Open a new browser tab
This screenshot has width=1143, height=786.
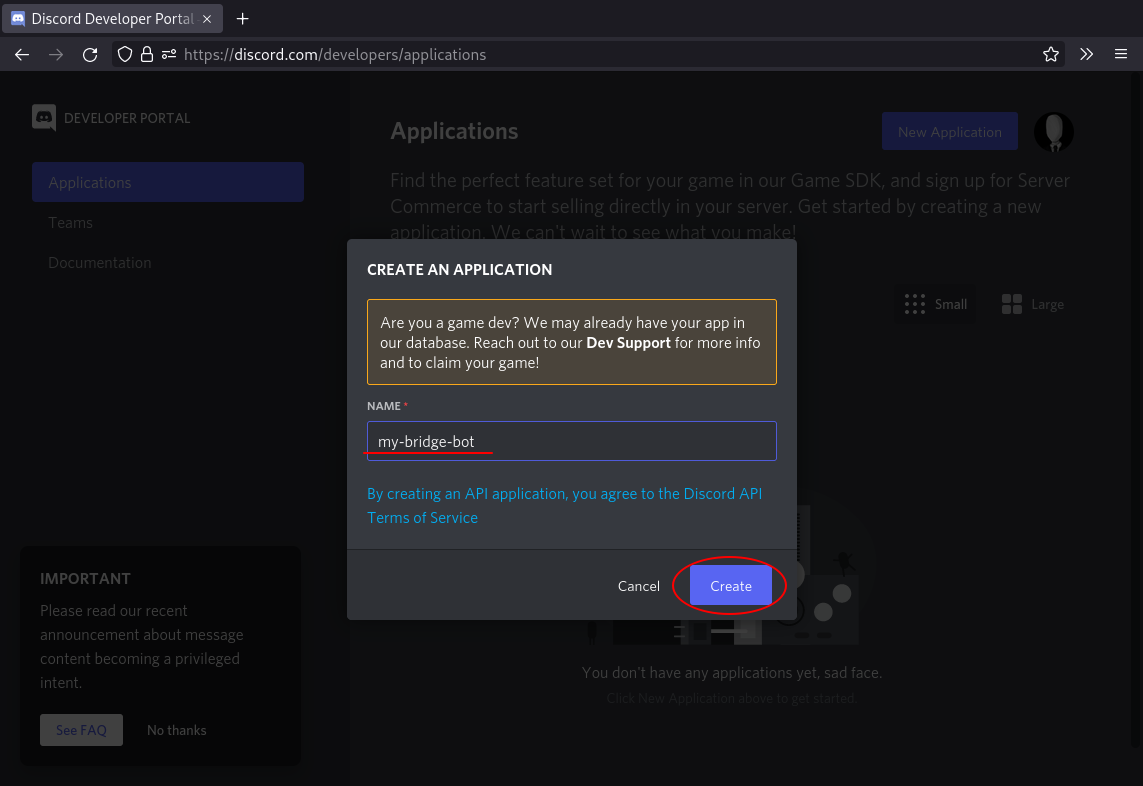click(243, 19)
